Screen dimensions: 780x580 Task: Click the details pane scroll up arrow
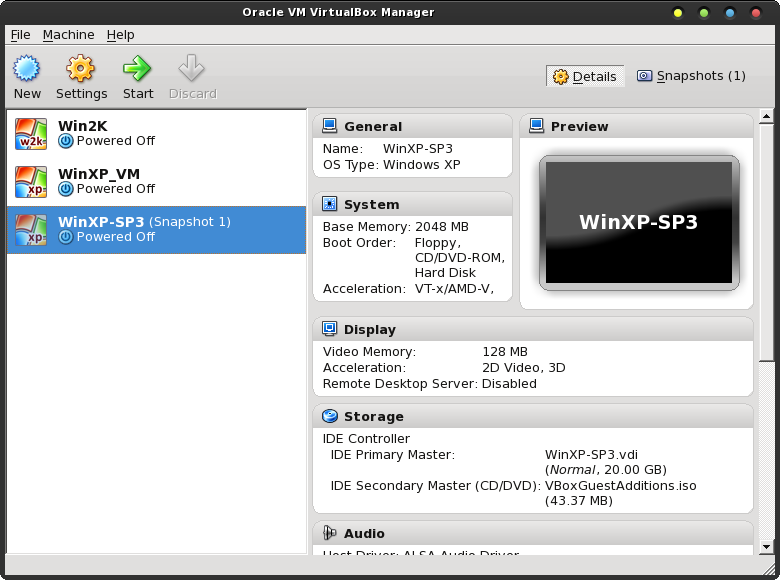(x=766, y=116)
